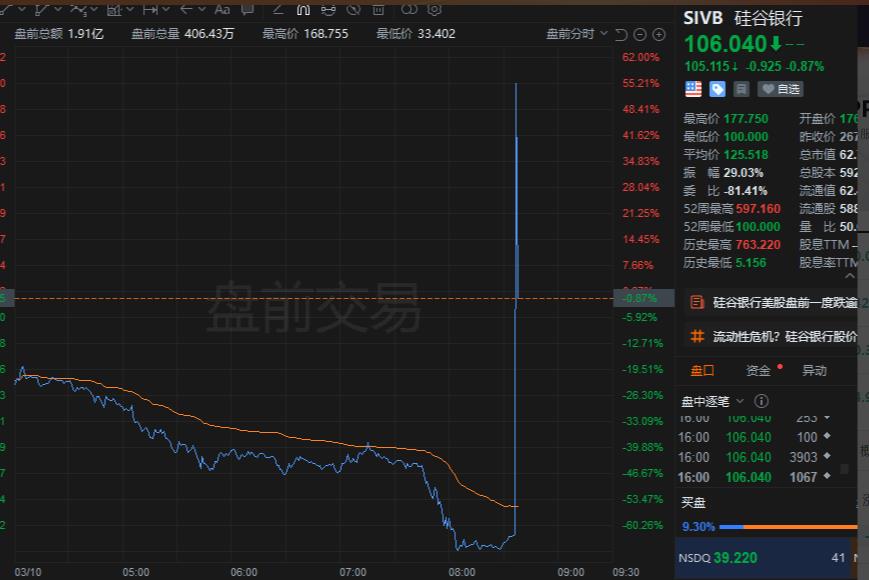Click the blue tag label icon
This screenshot has width=869, height=580.
coord(717,89)
